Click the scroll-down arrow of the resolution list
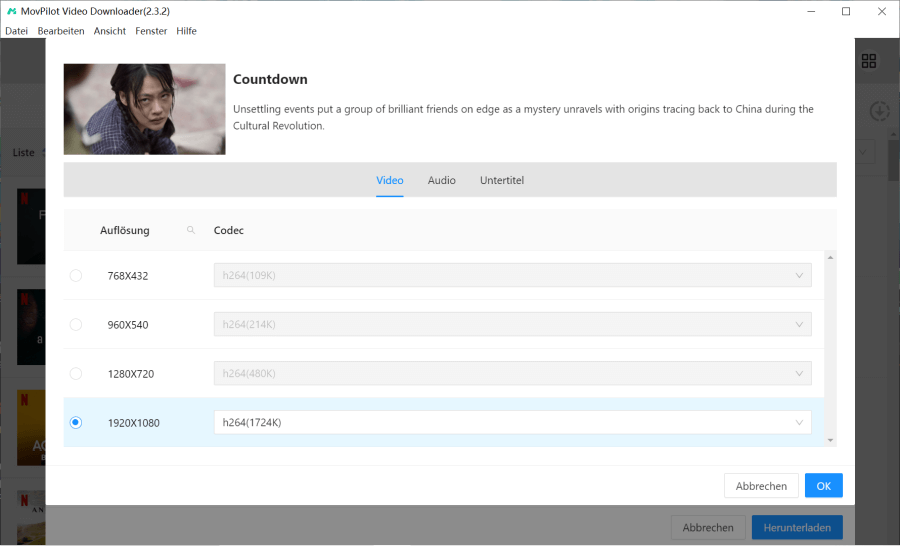 [830, 440]
